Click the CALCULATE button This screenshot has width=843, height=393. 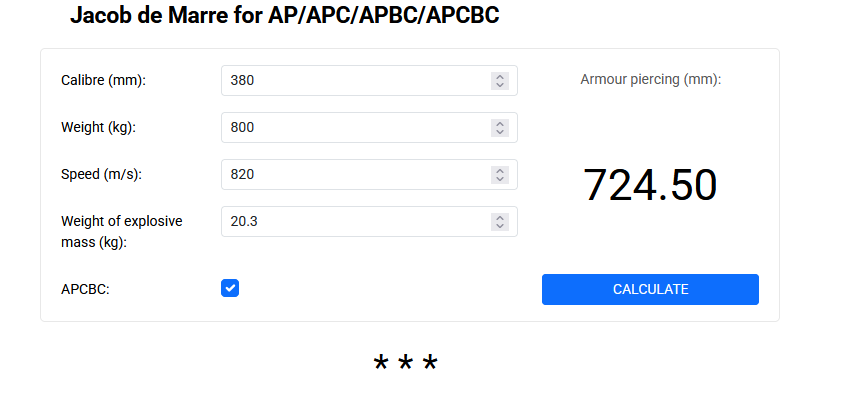(x=650, y=289)
